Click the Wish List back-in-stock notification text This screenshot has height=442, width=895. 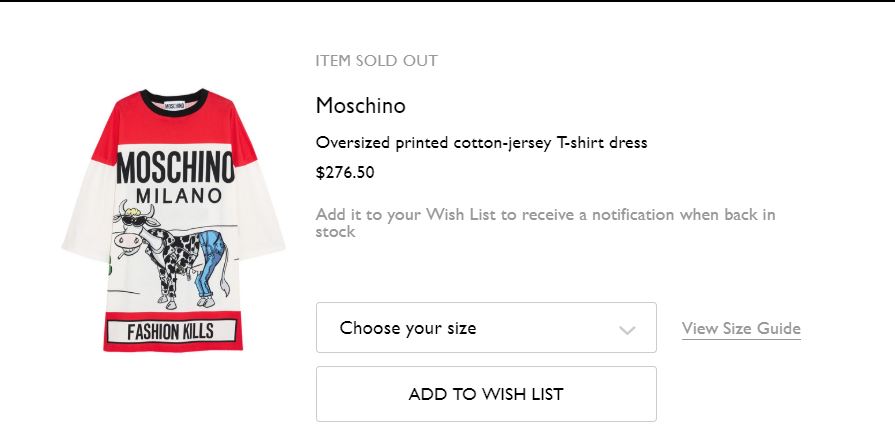click(545, 223)
